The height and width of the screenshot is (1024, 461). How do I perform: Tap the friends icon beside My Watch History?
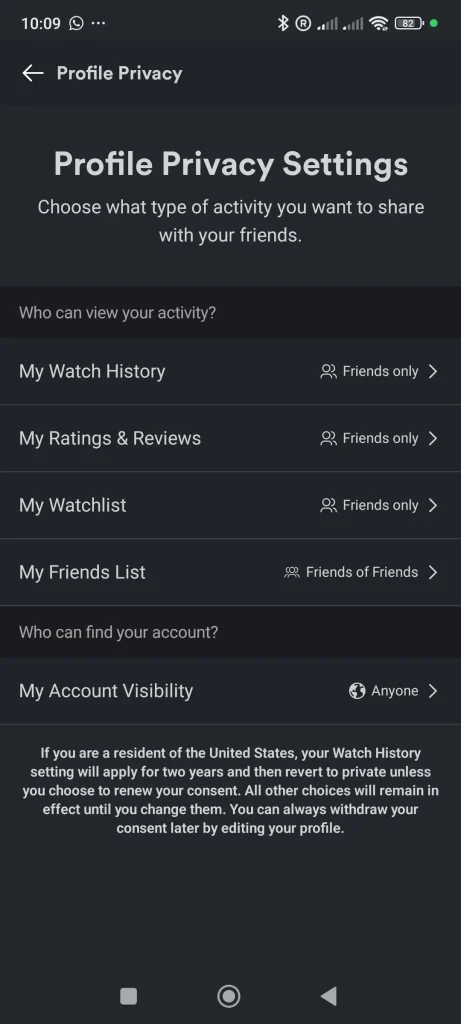pos(328,372)
